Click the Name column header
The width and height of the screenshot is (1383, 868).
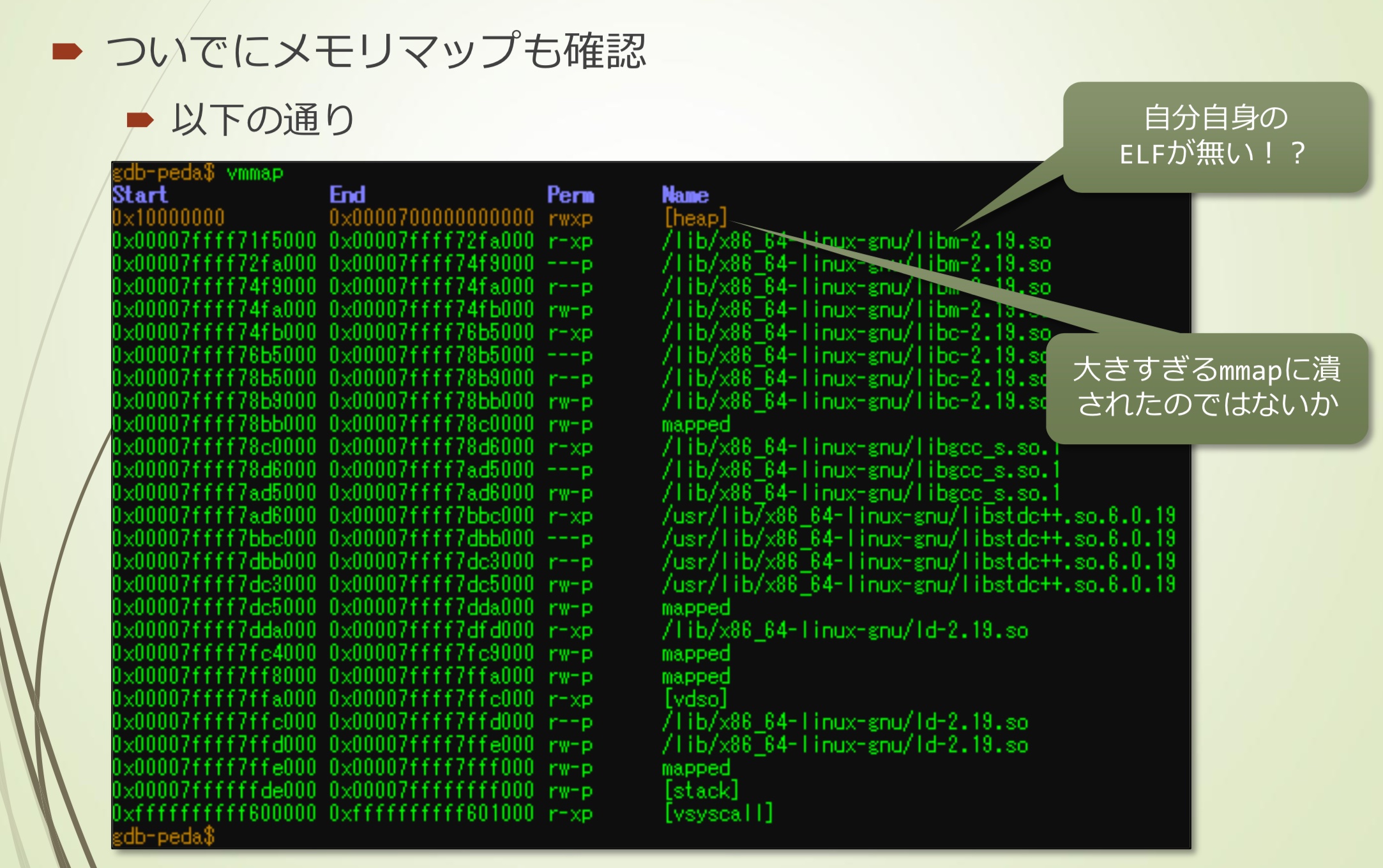(685, 195)
